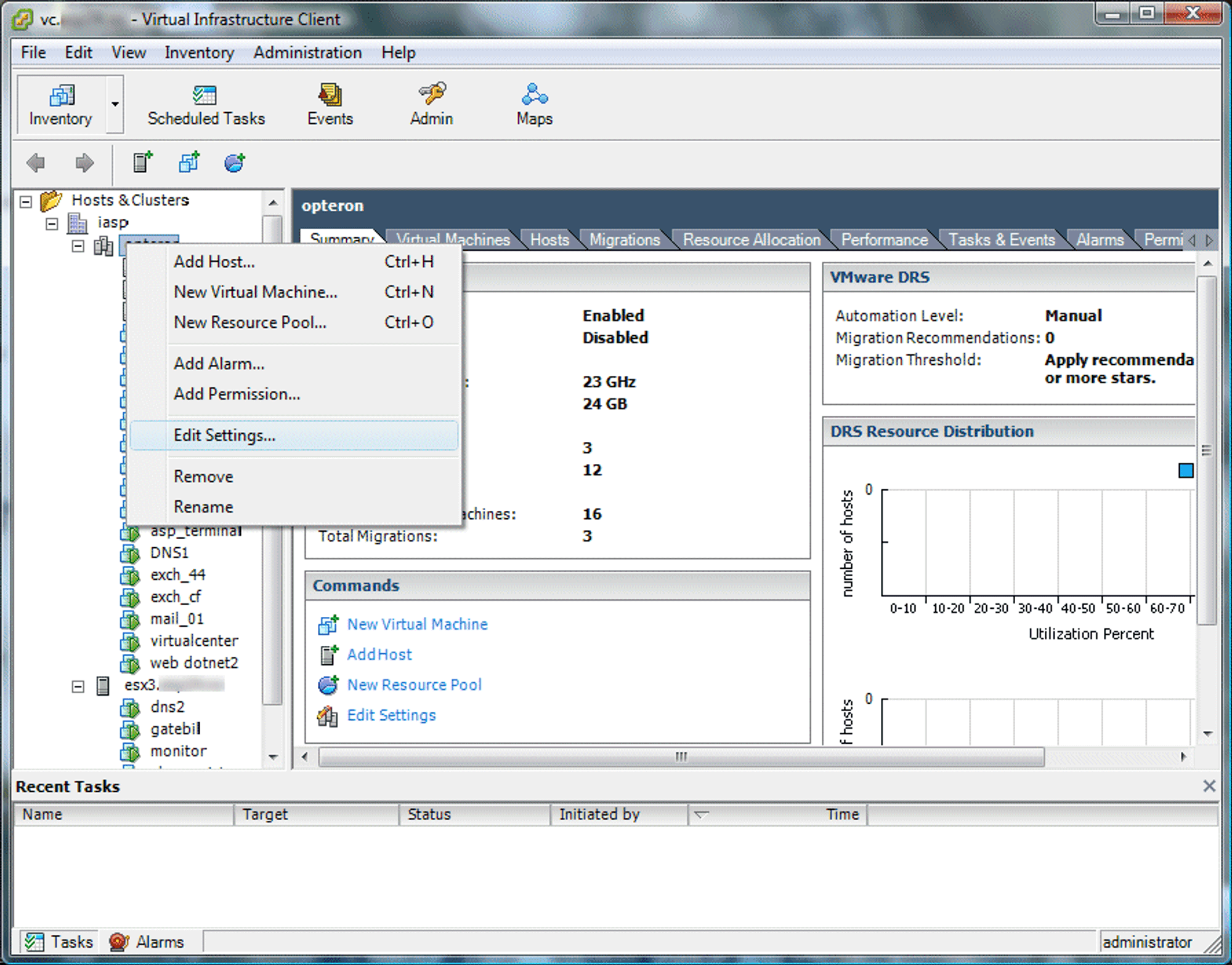Click the application icon in title bar
This screenshot has width=1232, height=965.
pos(23,19)
